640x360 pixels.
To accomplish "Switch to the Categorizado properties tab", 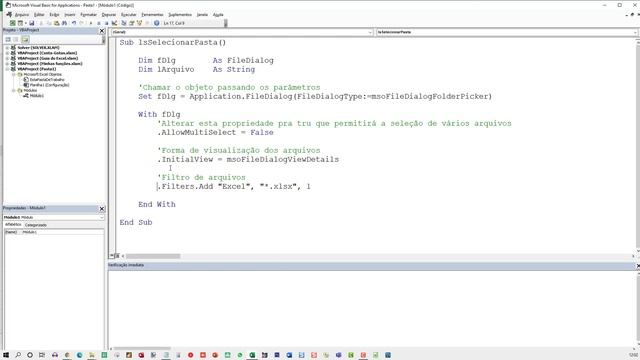I will pos(36,225).
